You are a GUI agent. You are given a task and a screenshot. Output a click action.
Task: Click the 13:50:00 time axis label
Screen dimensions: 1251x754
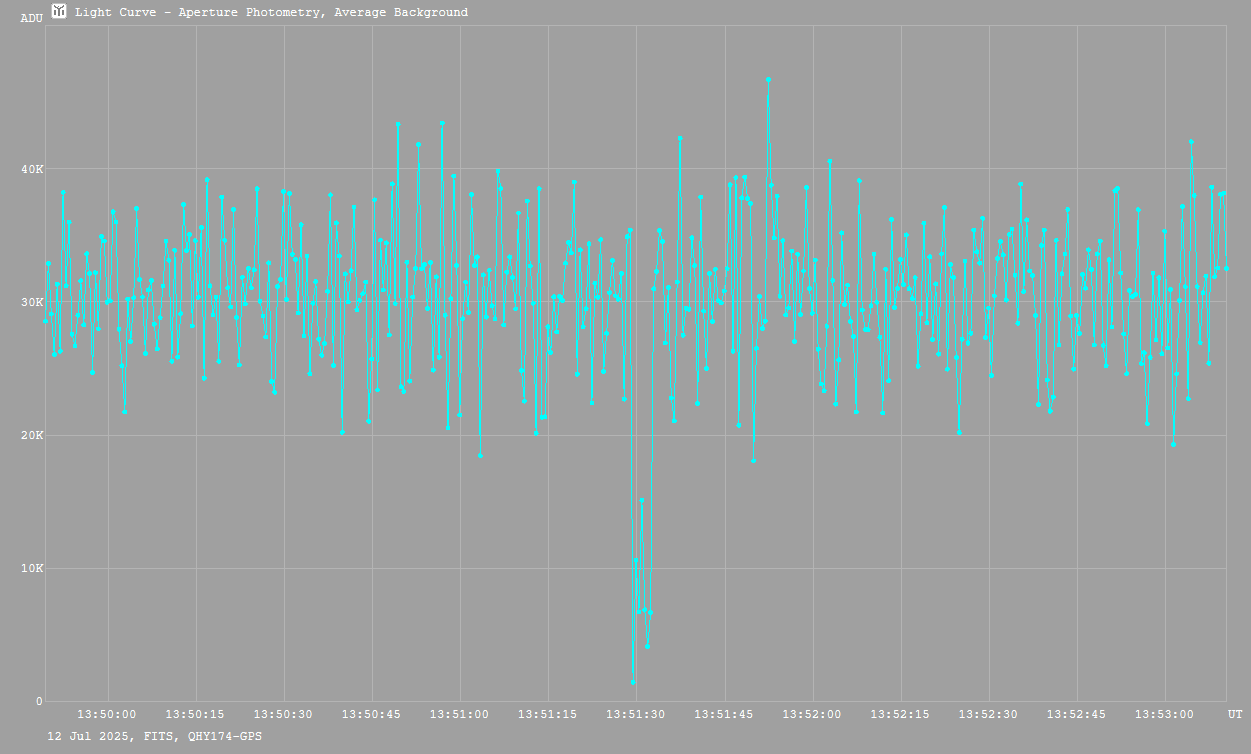(108, 714)
